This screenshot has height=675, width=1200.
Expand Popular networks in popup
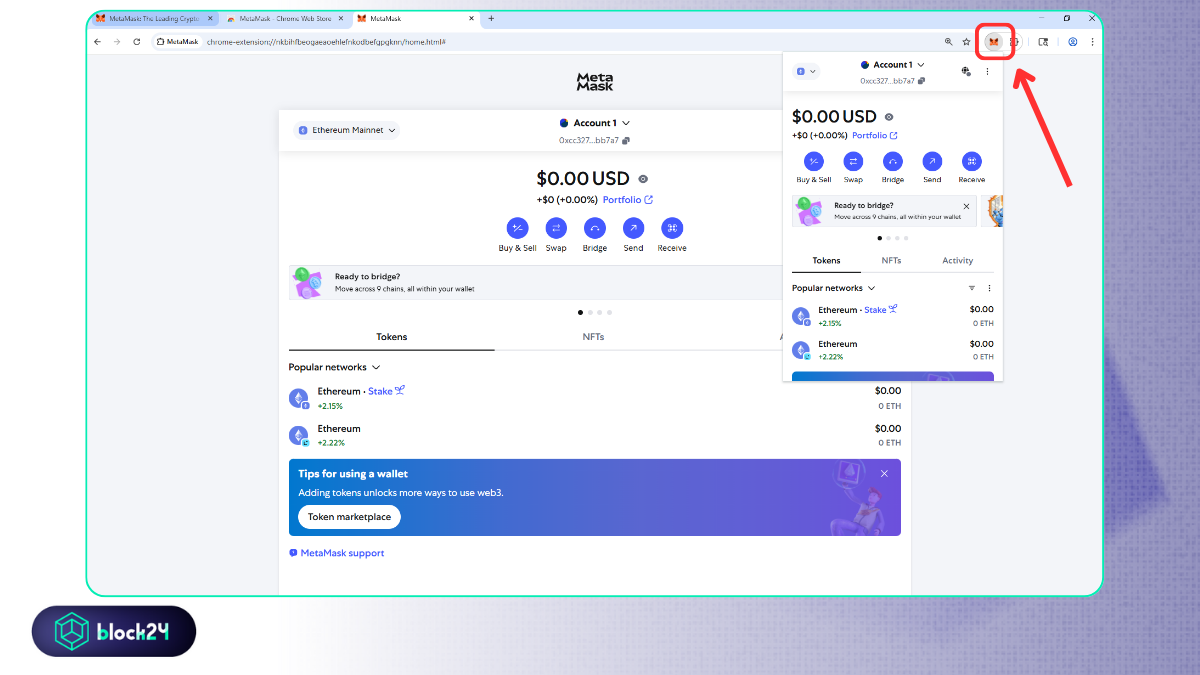[834, 288]
